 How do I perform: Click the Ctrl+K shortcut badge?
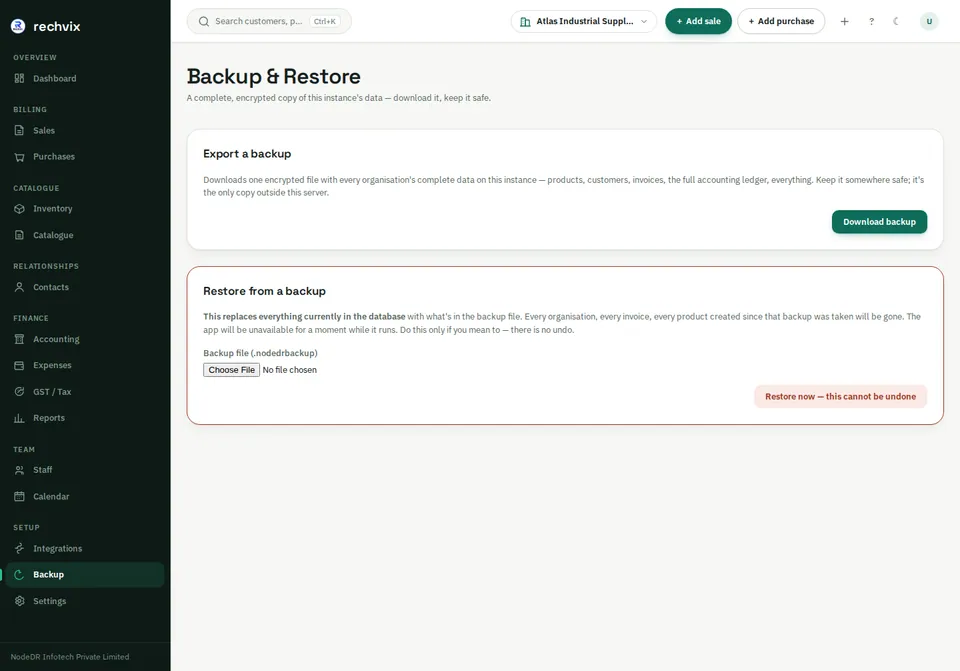coord(324,21)
